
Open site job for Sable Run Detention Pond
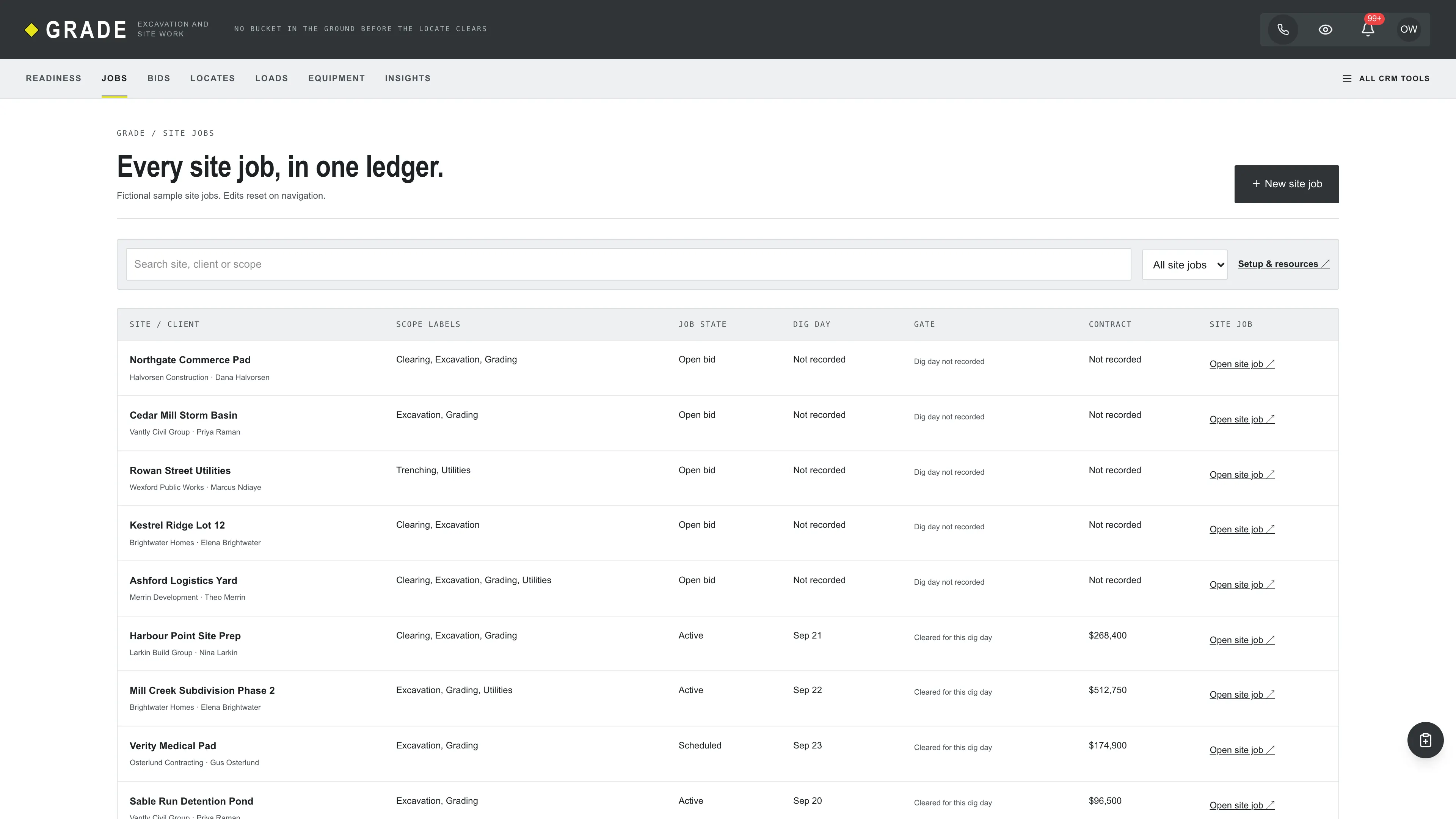pos(1242,805)
